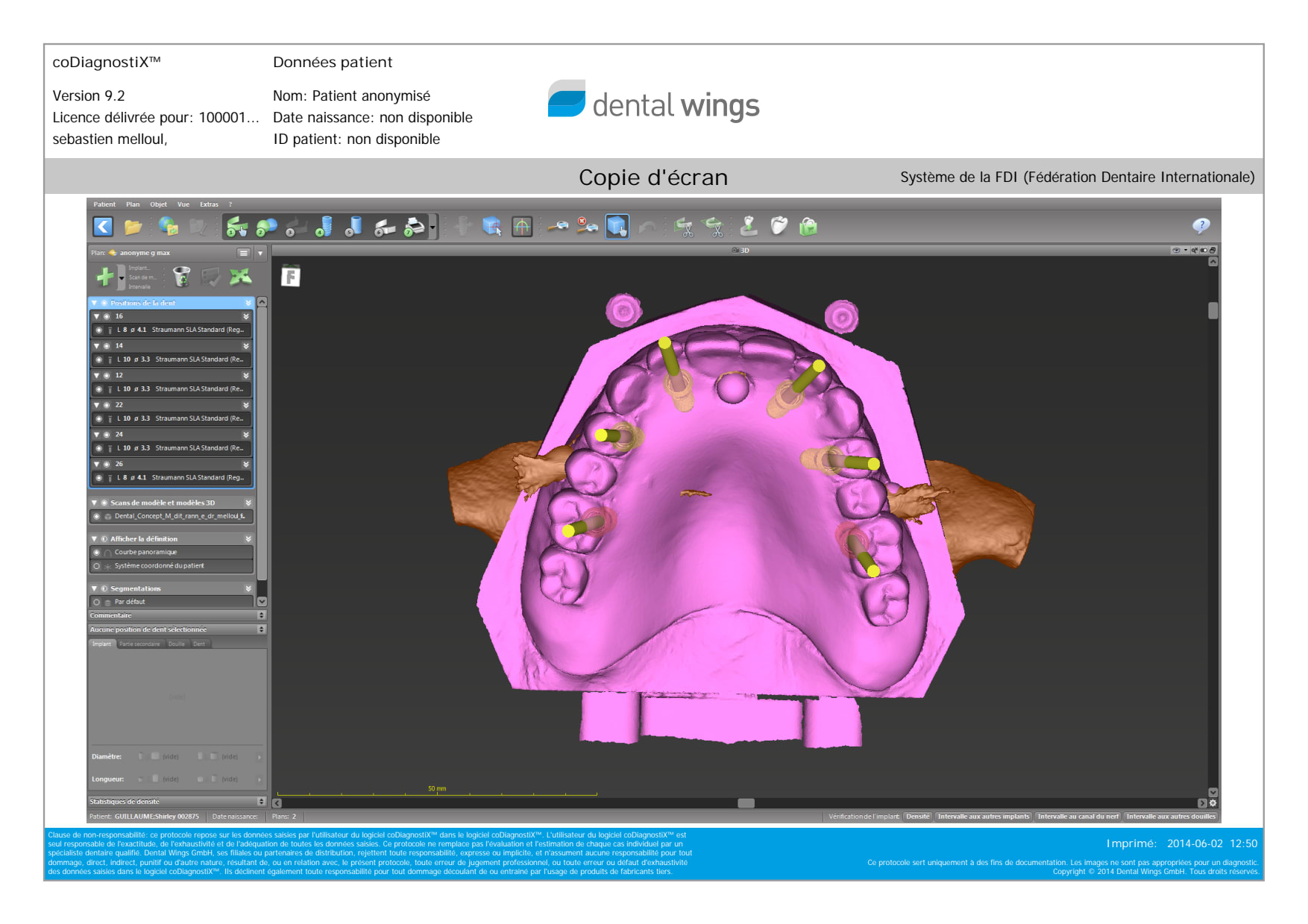This screenshot has height=924, width=1308.
Task: Open the Extras menu
Action: 209,204
